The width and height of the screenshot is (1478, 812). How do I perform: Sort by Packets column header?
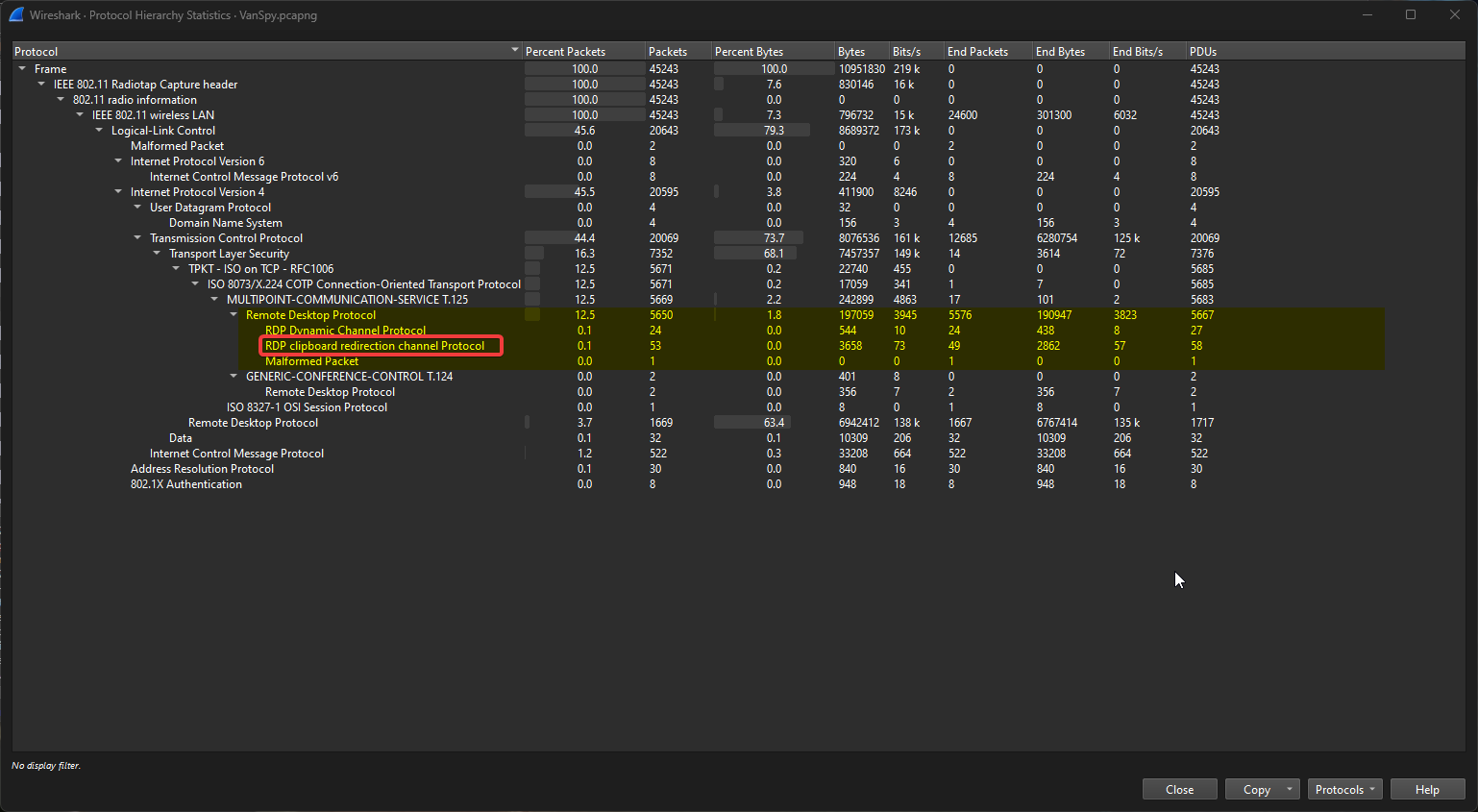click(678, 51)
